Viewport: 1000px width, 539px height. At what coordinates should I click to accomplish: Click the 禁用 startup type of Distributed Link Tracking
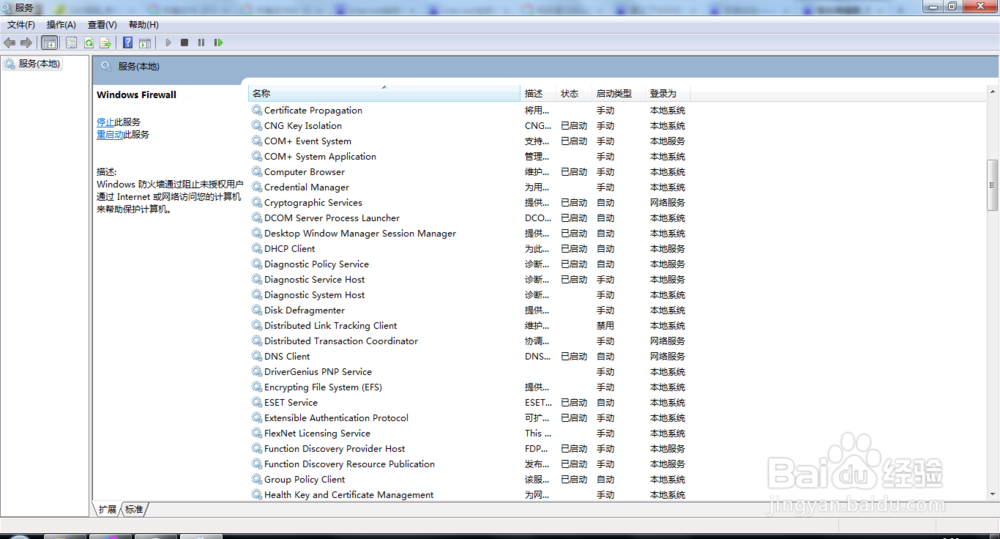[605, 325]
